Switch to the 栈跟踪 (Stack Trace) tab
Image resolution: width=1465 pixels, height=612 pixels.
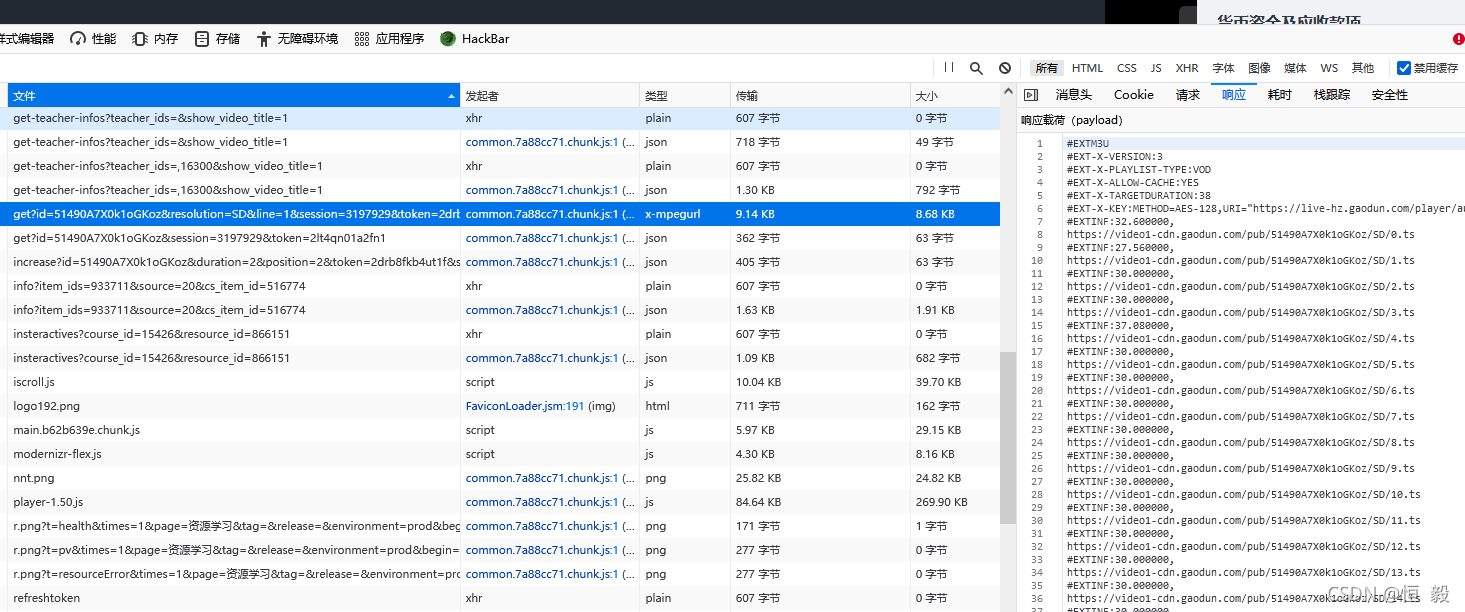[1332, 95]
